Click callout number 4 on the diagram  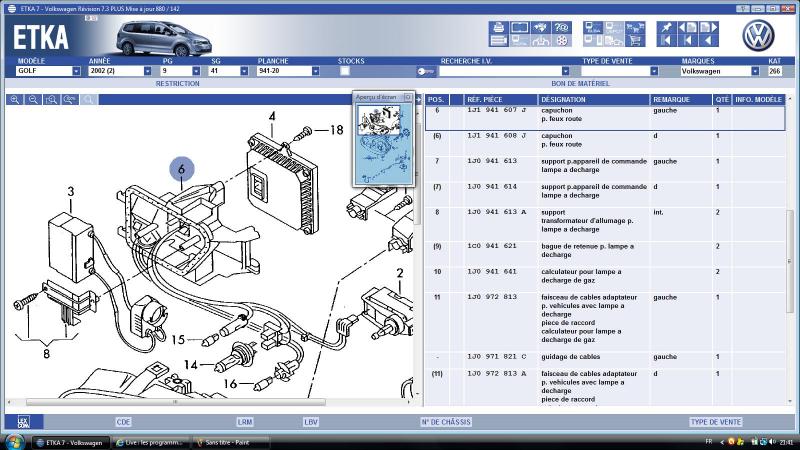(x=272, y=116)
